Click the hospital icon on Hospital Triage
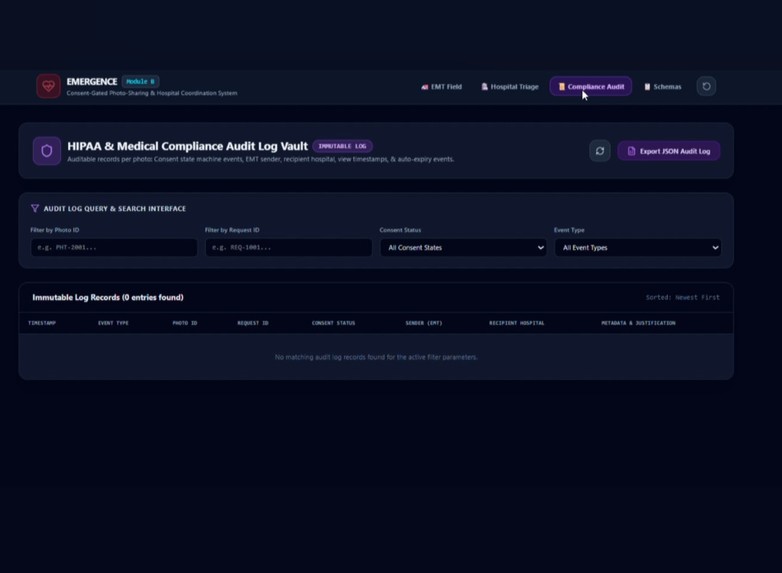Screen dimensions: 782x573 point(484,87)
